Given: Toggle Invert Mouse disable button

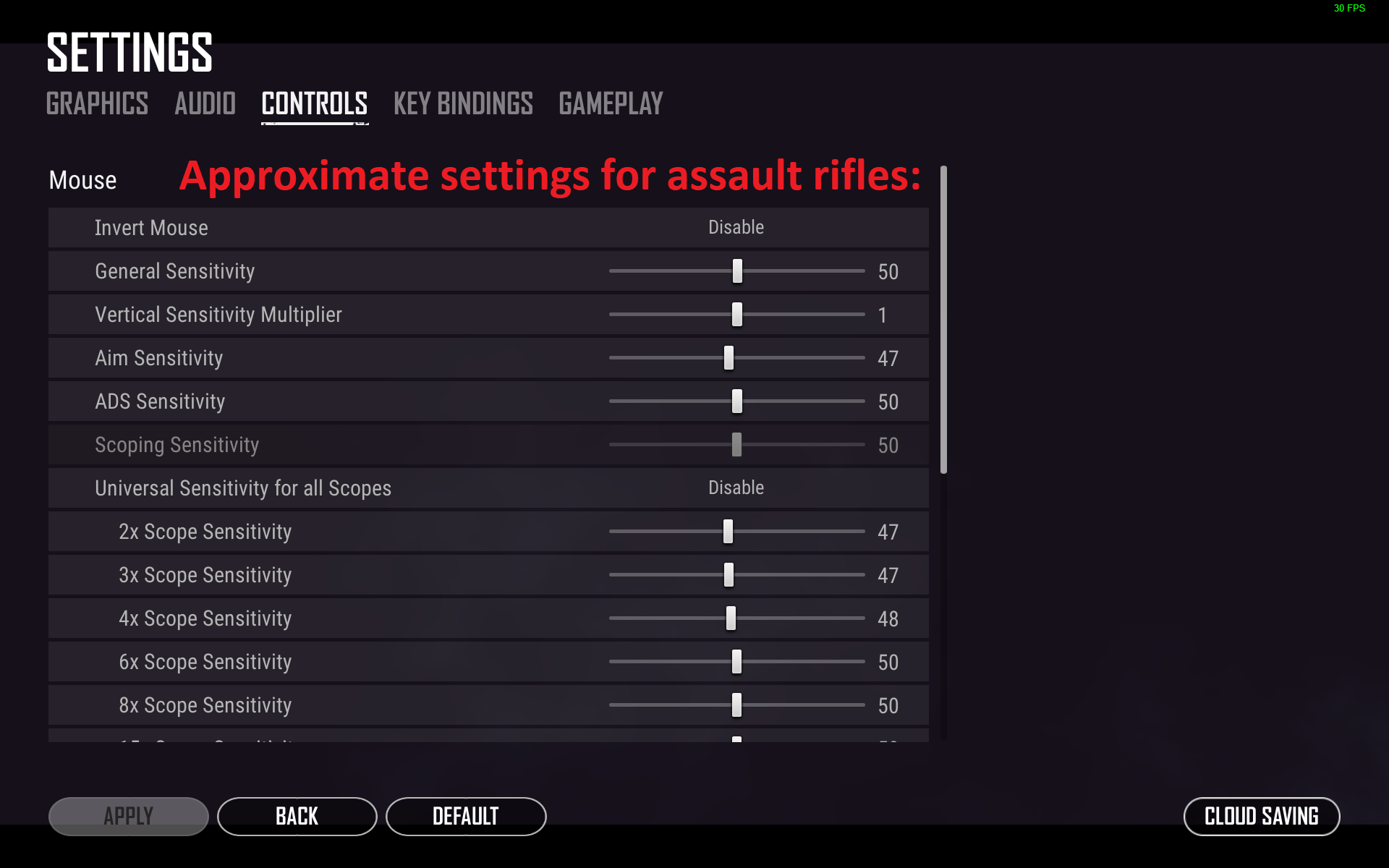Looking at the screenshot, I should pyautogui.click(x=735, y=228).
